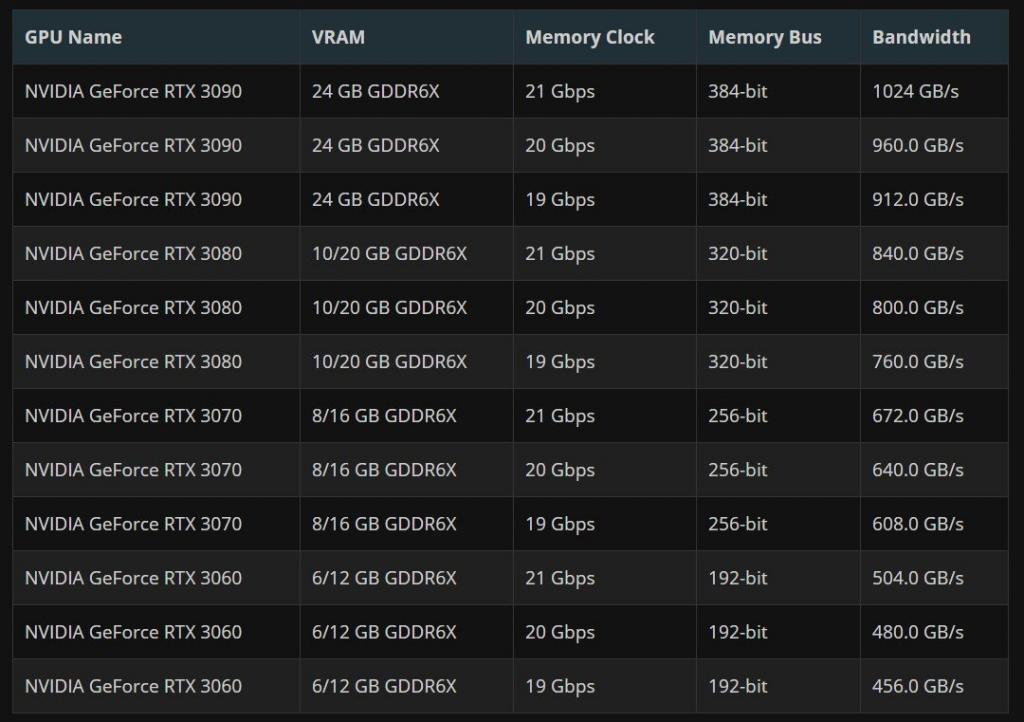This screenshot has height=722, width=1024.
Task: Select the Memory Bus column header
Action: tap(764, 37)
